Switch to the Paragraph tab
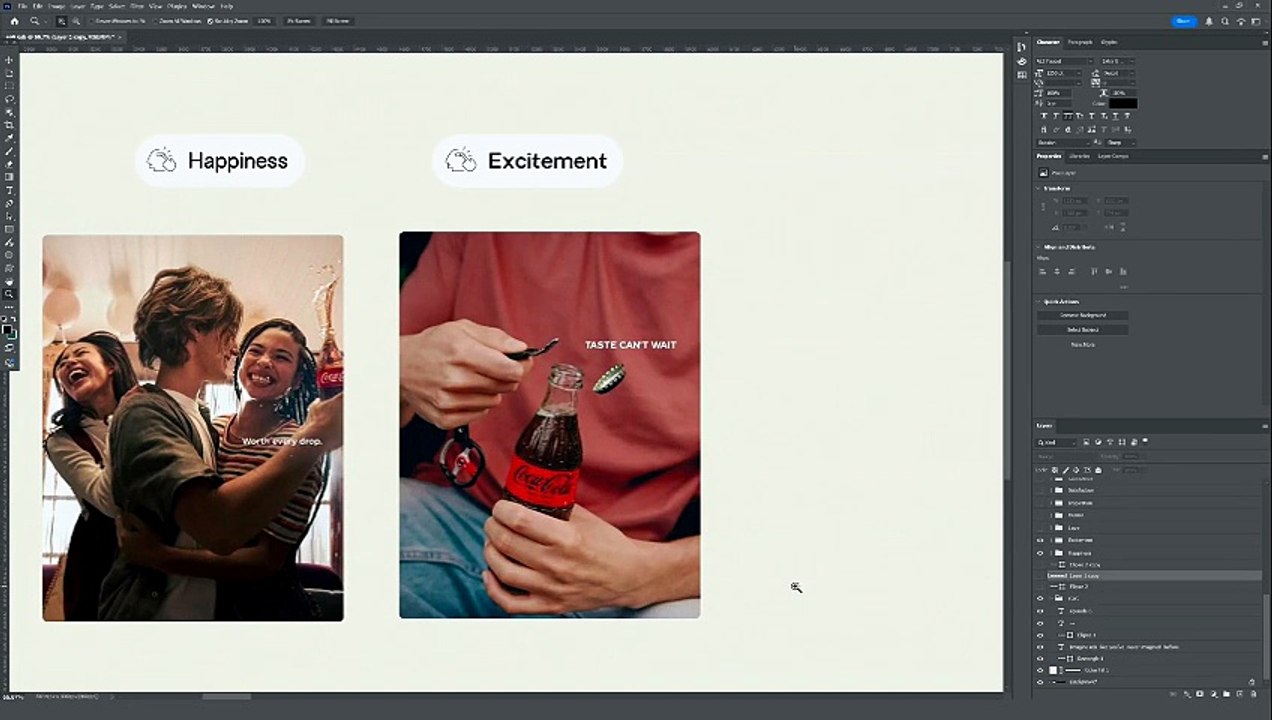 pos(1080,42)
